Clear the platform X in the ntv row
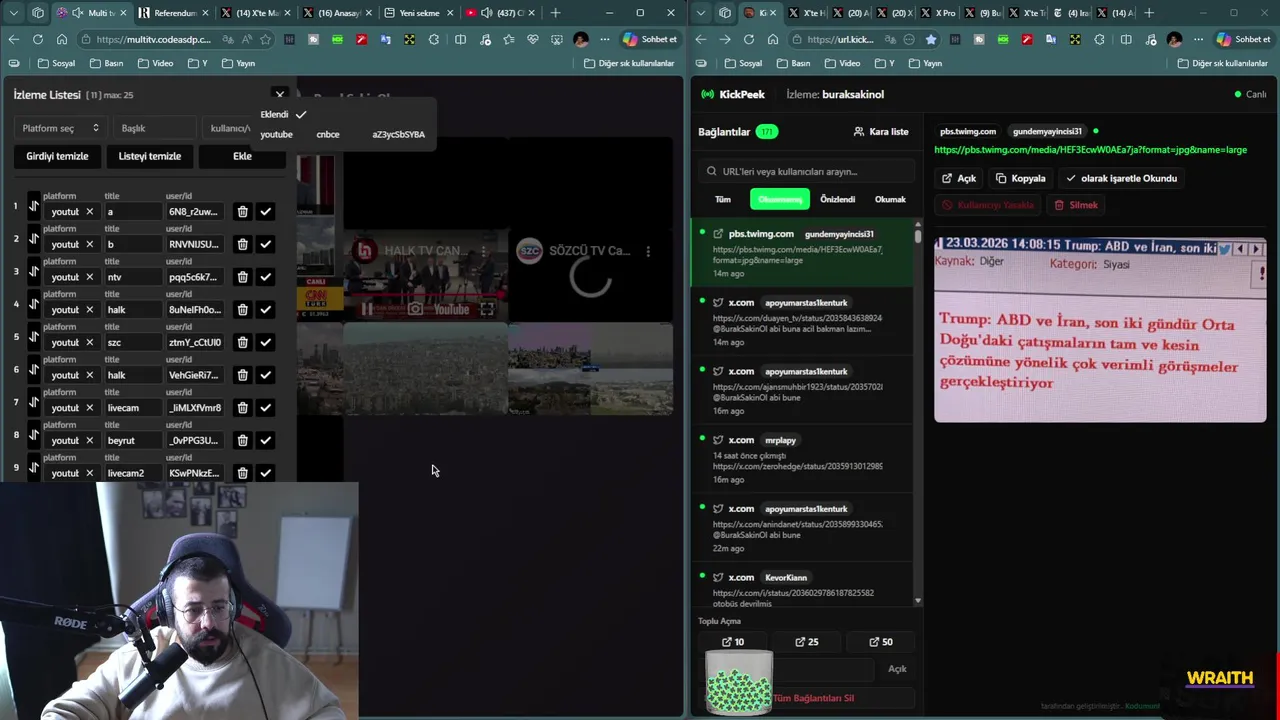The width and height of the screenshot is (1280, 720). (x=89, y=277)
